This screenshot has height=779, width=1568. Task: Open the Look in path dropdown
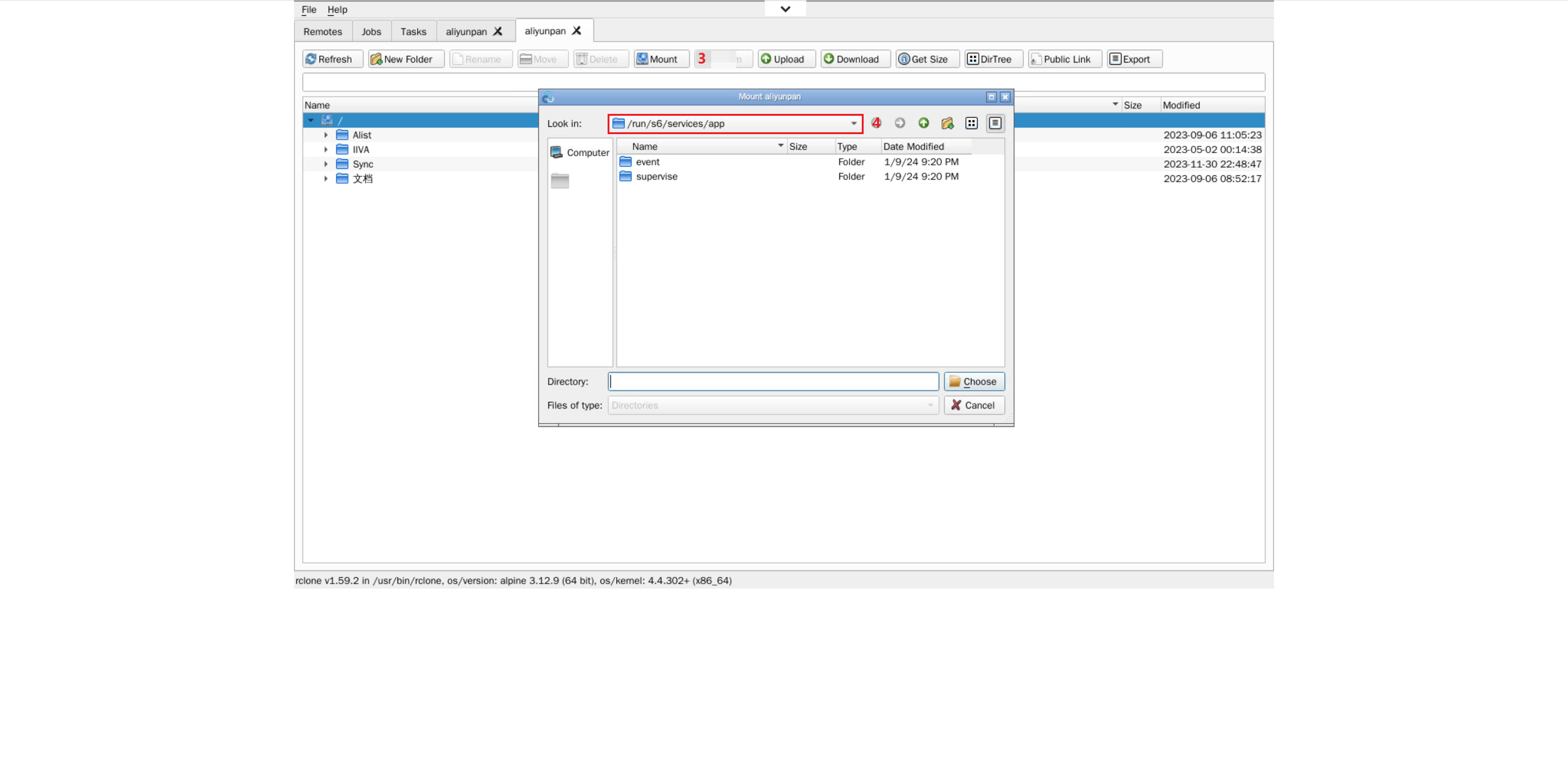click(853, 123)
